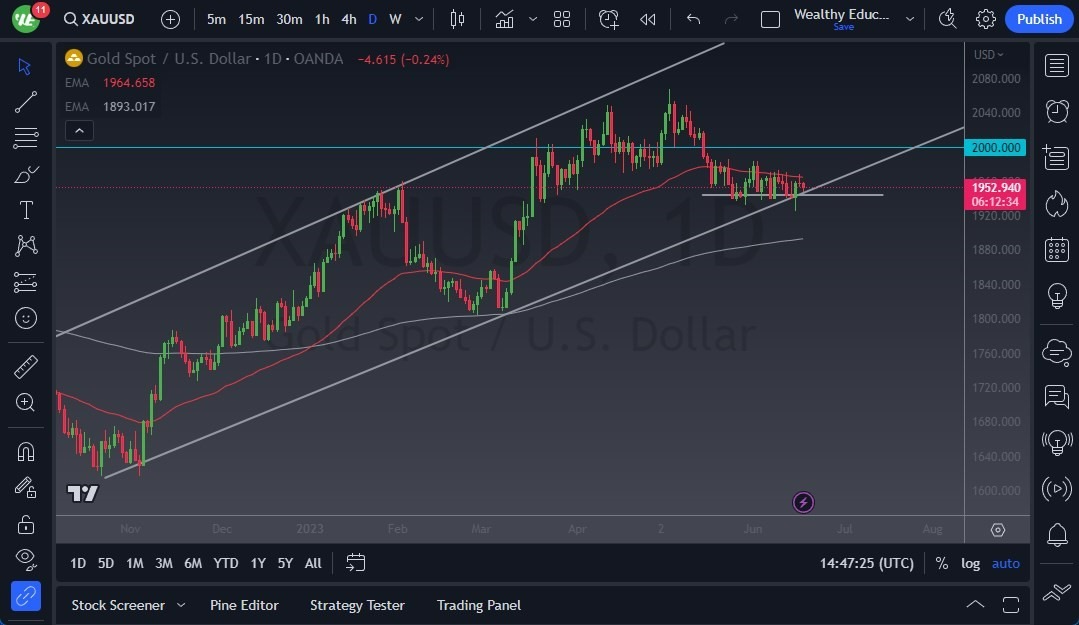Toggle the log scale

(970, 563)
